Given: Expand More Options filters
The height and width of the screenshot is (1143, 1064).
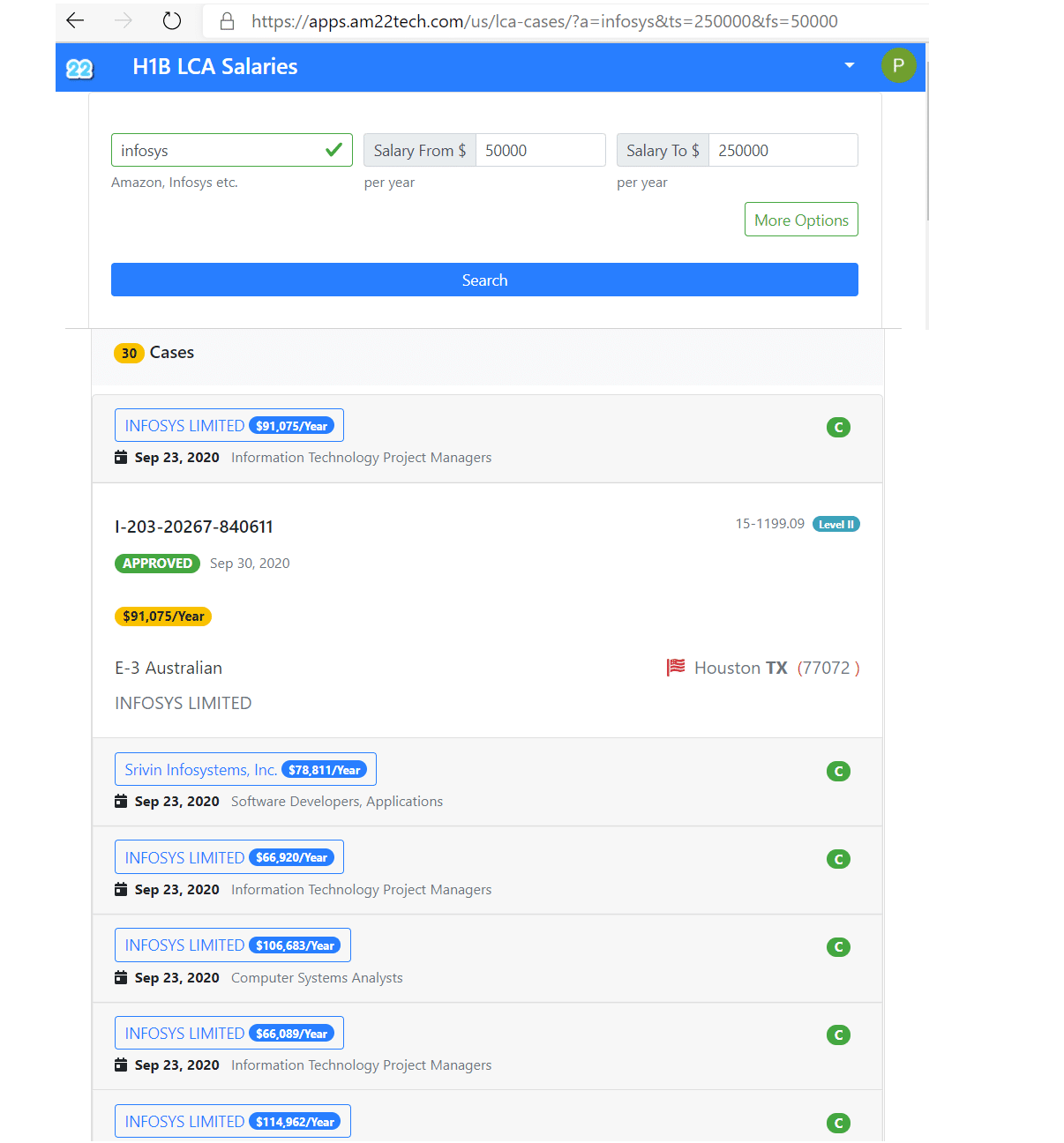Looking at the screenshot, I should pos(801,220).
